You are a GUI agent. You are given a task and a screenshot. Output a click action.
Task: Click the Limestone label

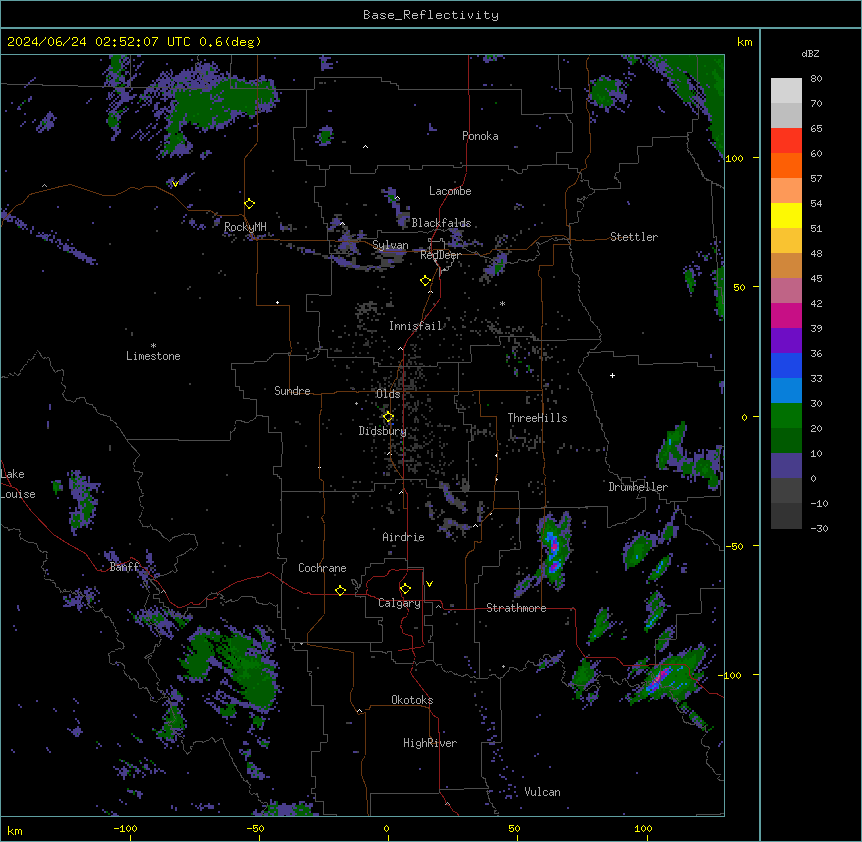click(153, 356)
